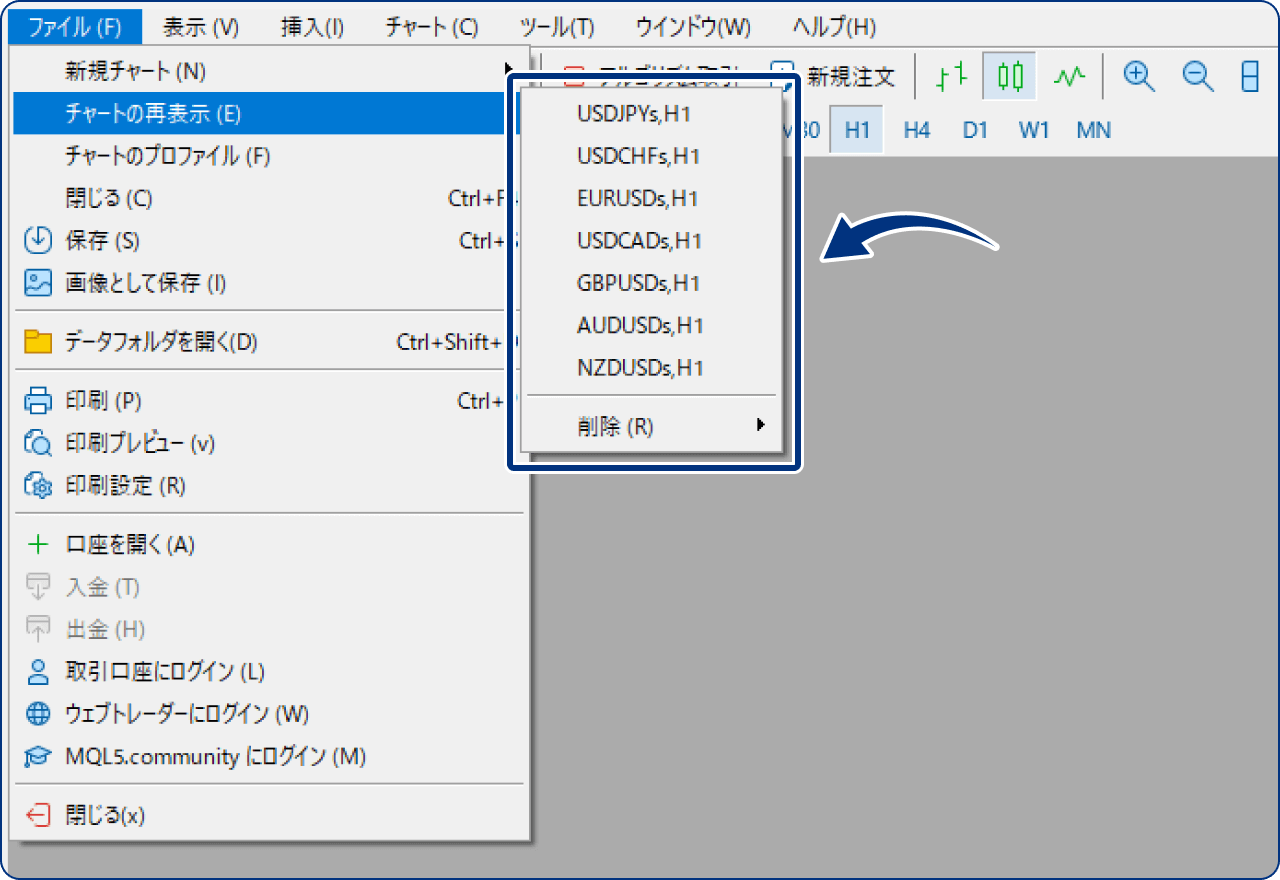Viewport: 1280px width, 880px height.
Task: Toggle the H4 timeframe button
Action: pos(916,130)
